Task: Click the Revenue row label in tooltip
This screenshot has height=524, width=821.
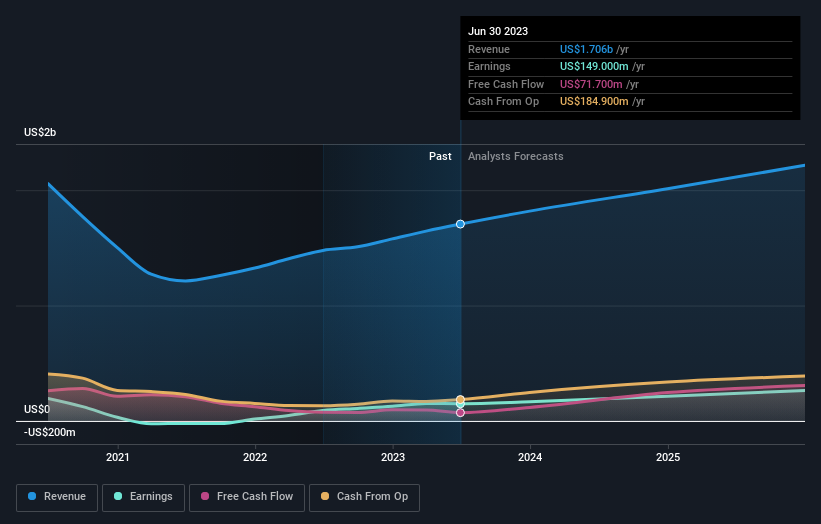Action: tap(489, 49)
